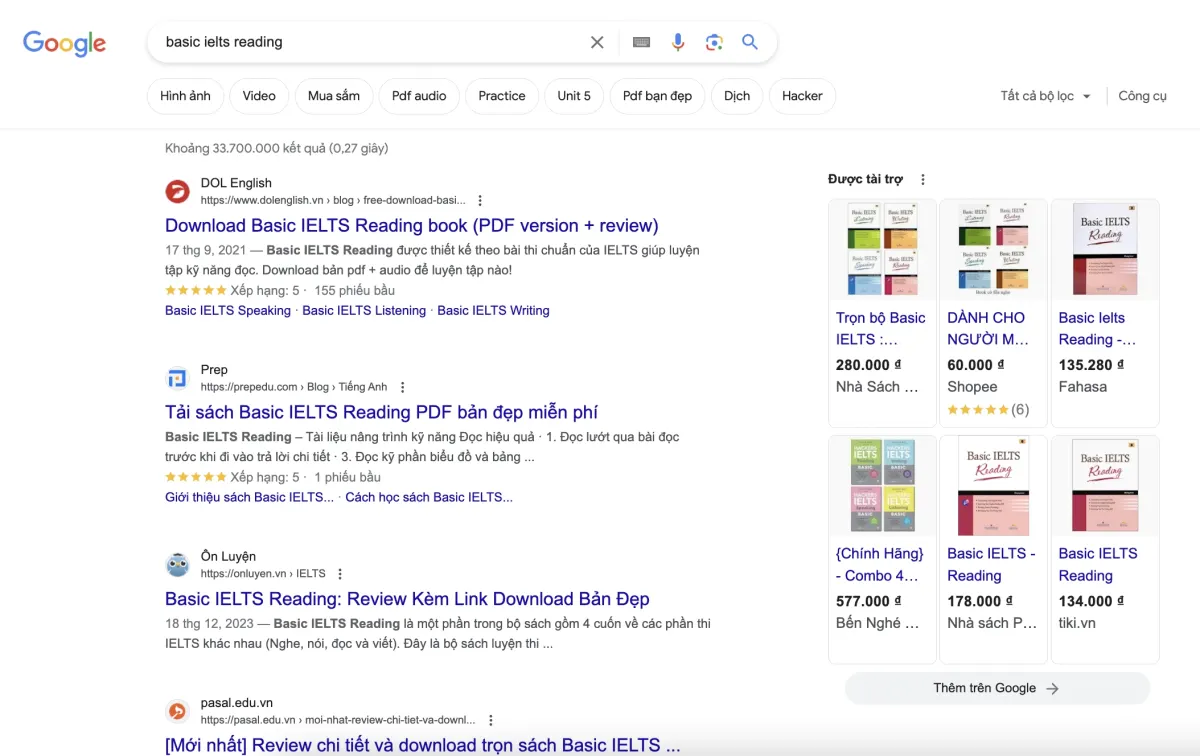
Task: Open Tải sách Basic IELTS Reading PDF link
Action: pyautogui.click(x=381, y=412)
